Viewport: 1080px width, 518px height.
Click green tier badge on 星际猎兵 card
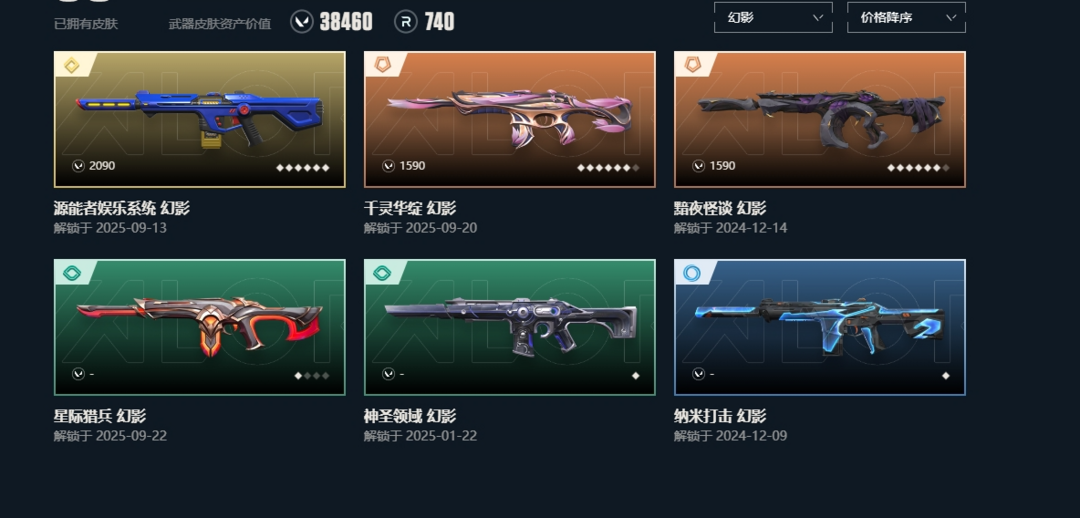click(72, 273)
